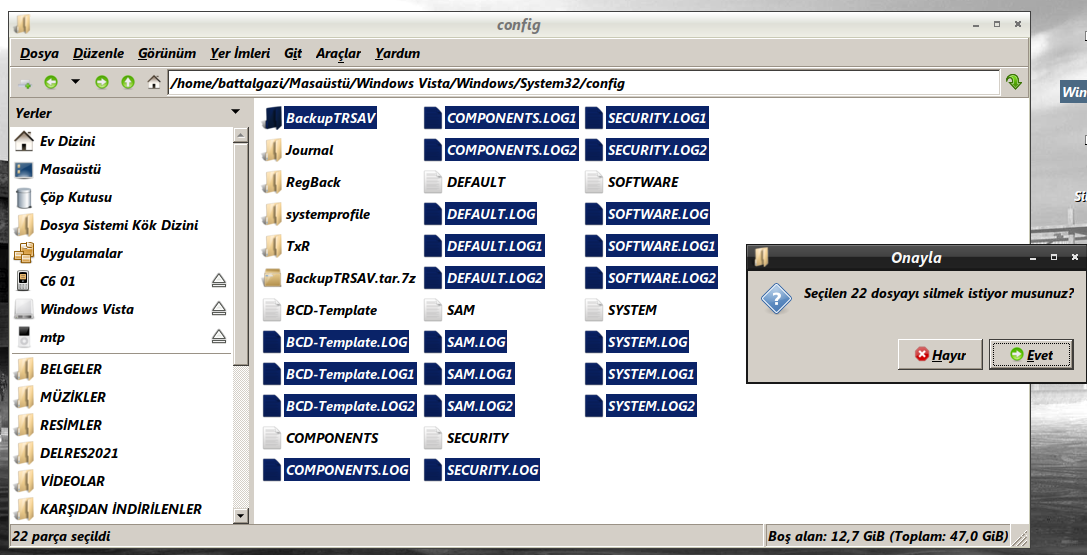
Task: Open the navigation history dropdown arrow
Action: (76, 82)
